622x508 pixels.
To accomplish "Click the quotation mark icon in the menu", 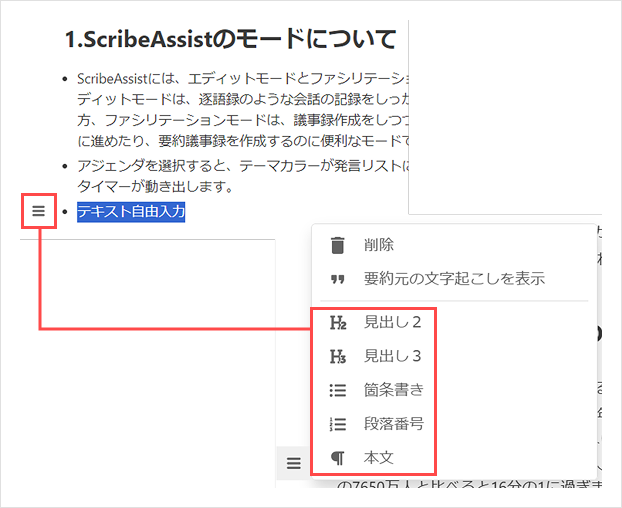I will pyautogui.click(x=338, y=279).
